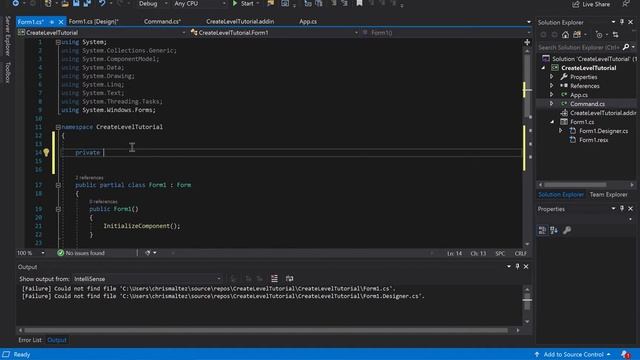Click the lightbulb quick actions icon
The image size is (640, 360).
tap(46, 152)
